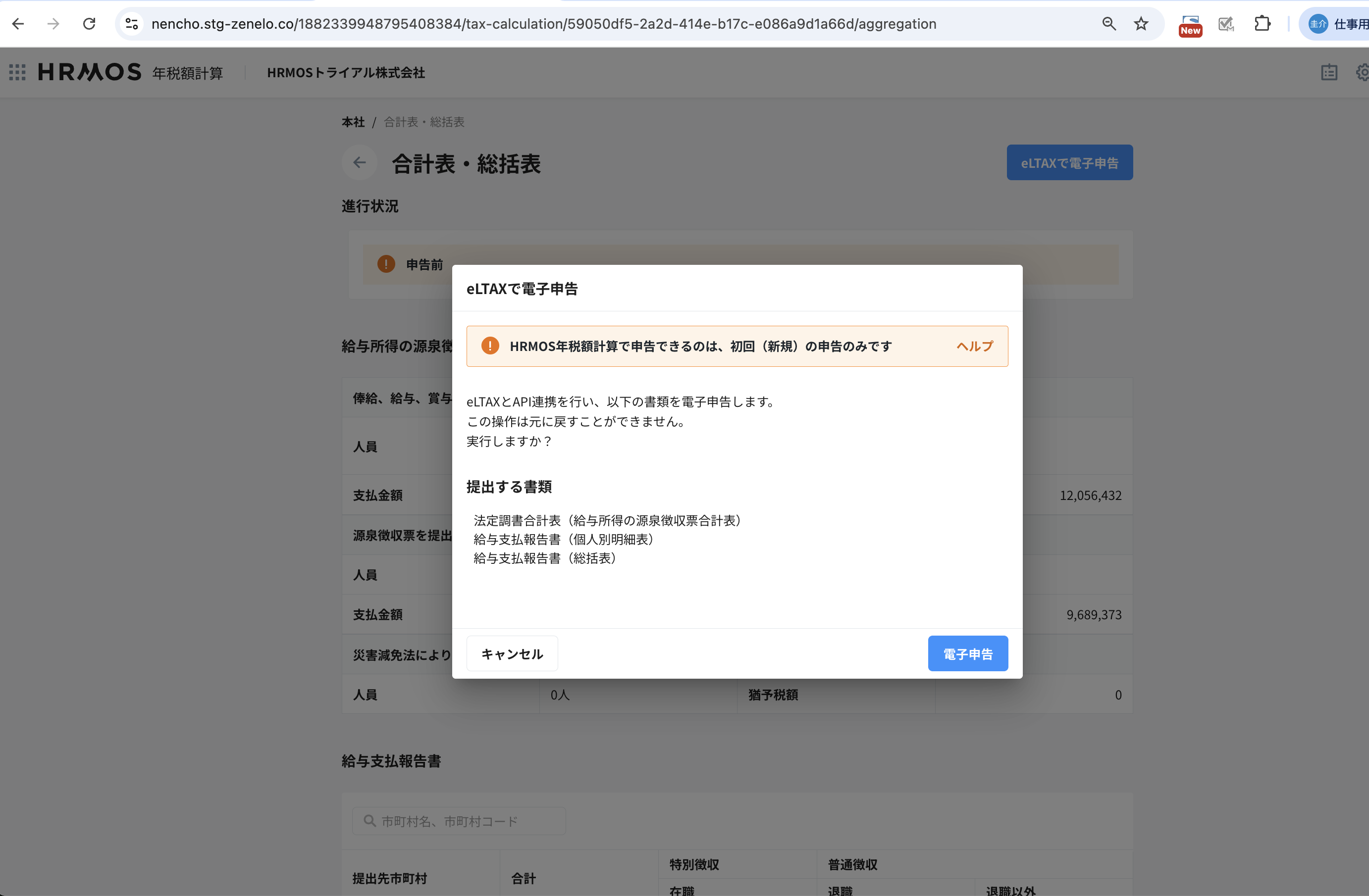Click the 市町村名 search field
Viewport: 1369px width, 896px height.
coord(459,821)
